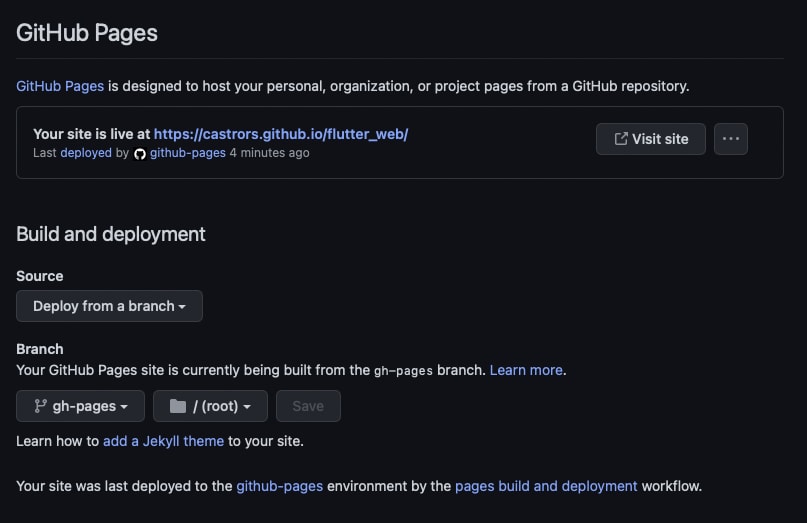Open the gh-pages branch selector
Screen dimensions: 807x523
(80, 406)
